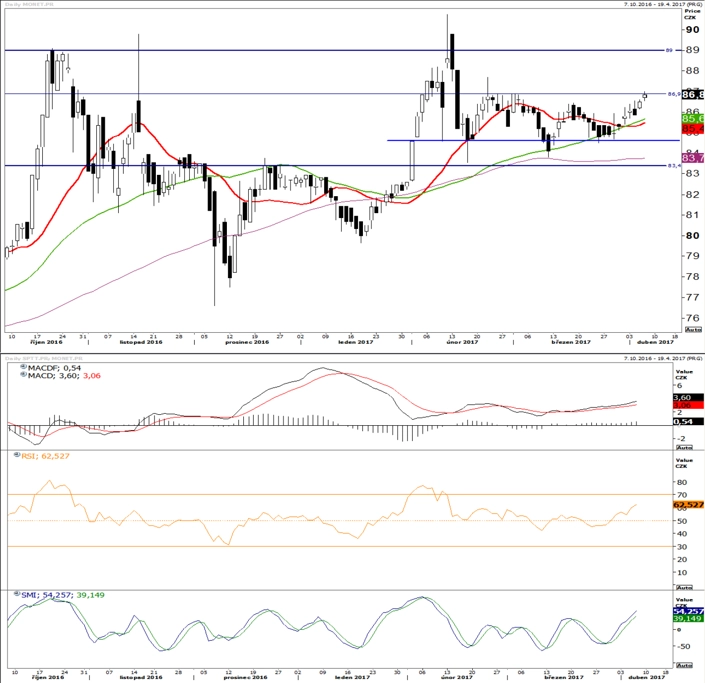Click the purple 83,7 moving average tag

click(x=693, y=158)
